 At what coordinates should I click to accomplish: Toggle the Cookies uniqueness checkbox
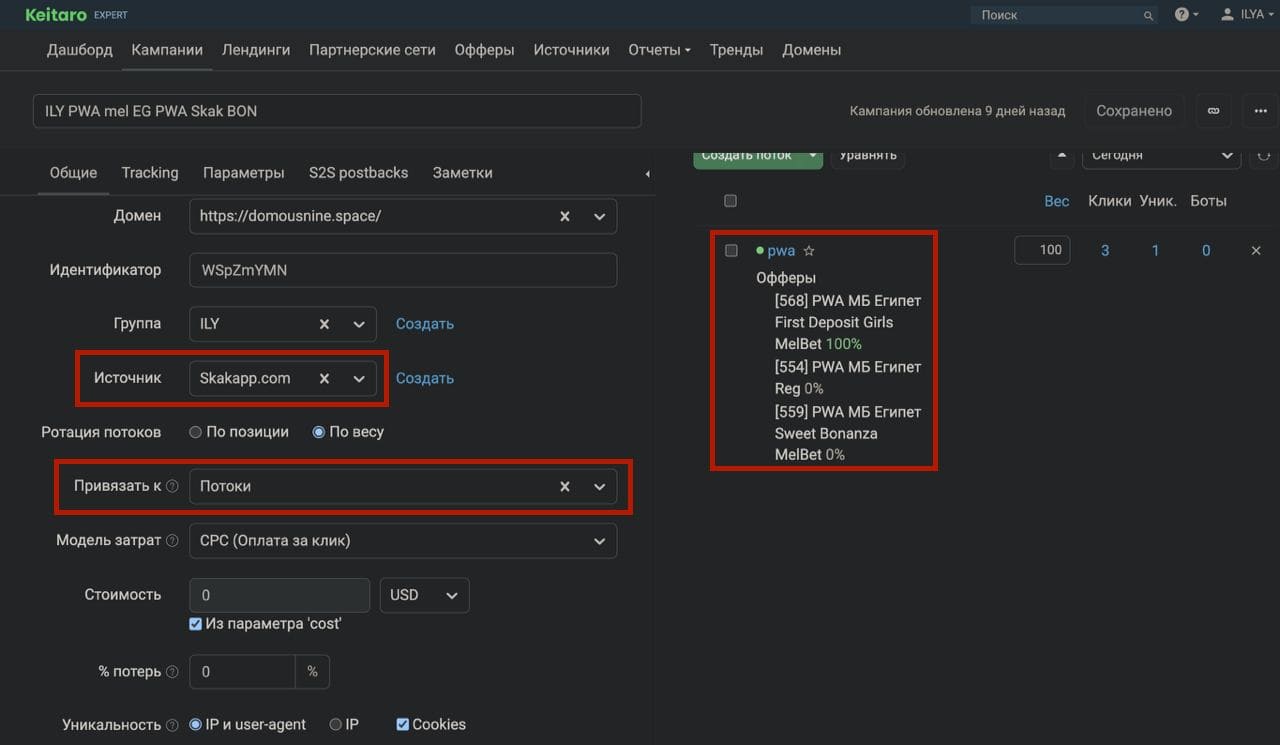(x=403, y=724)
